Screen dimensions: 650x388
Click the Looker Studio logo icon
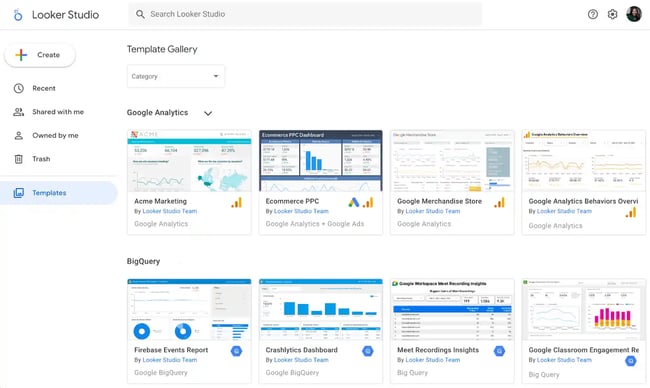[18, 15]
